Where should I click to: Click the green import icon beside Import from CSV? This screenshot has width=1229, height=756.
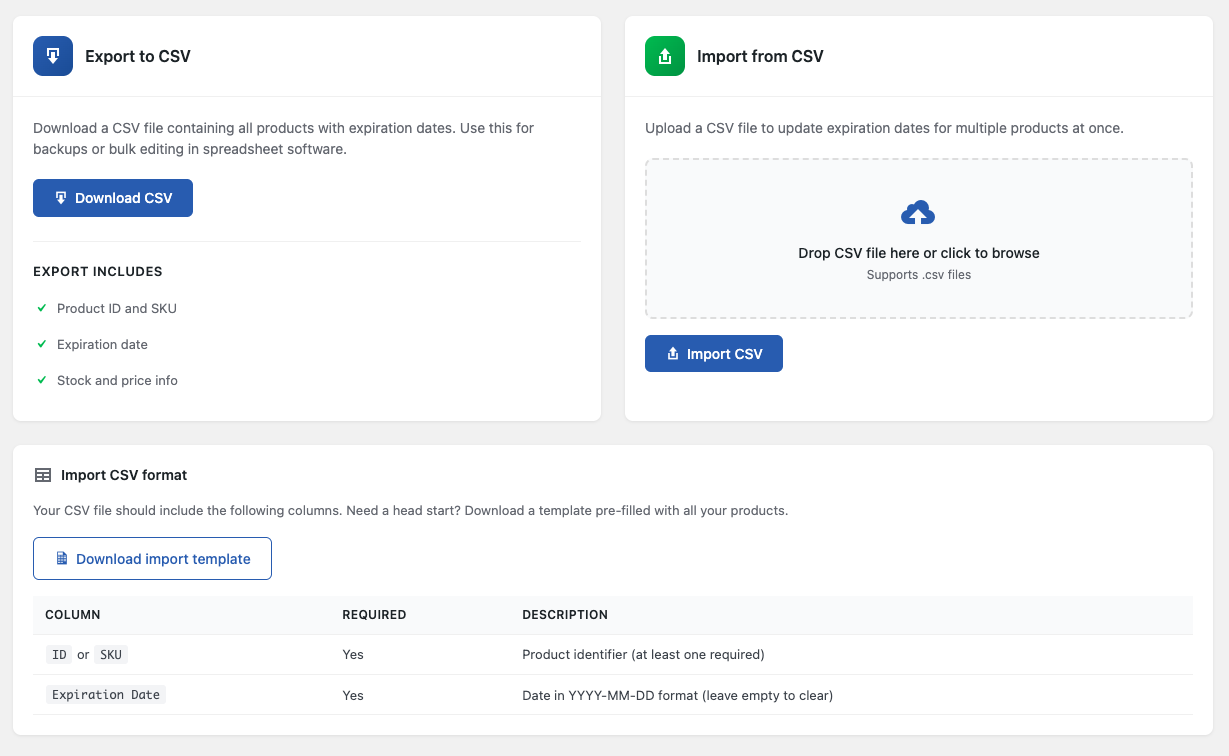665,56
